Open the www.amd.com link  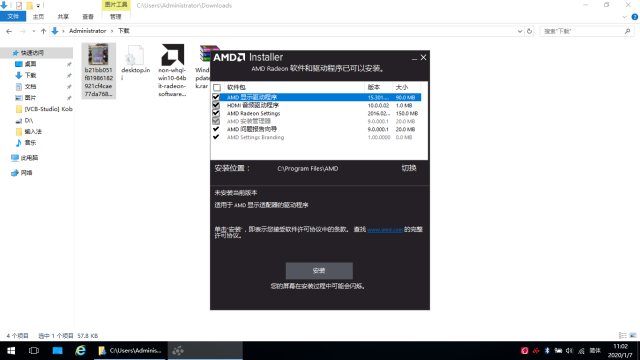(x=385, y=230)
